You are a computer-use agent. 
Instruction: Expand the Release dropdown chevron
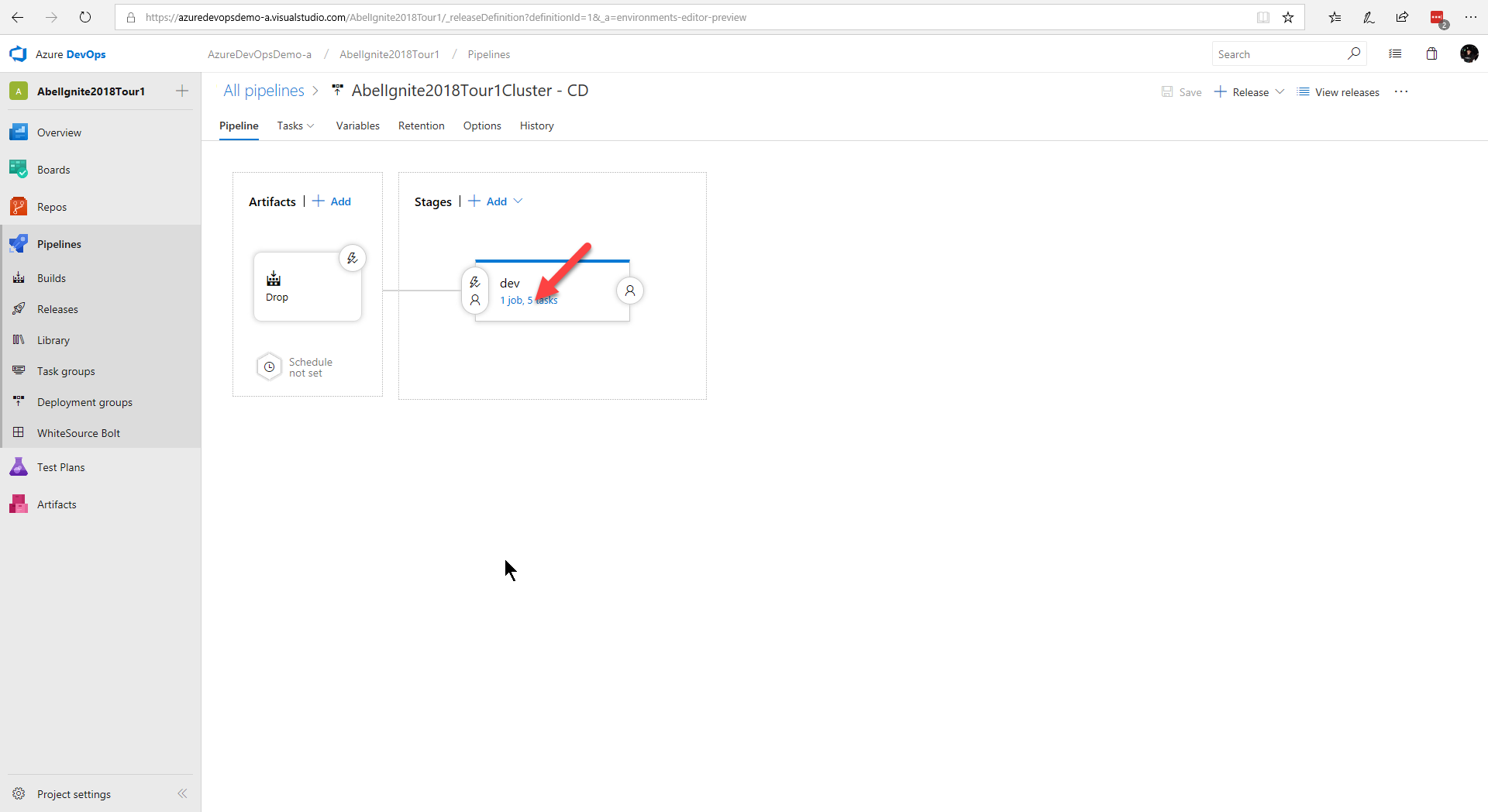(x=1280, y=91)
